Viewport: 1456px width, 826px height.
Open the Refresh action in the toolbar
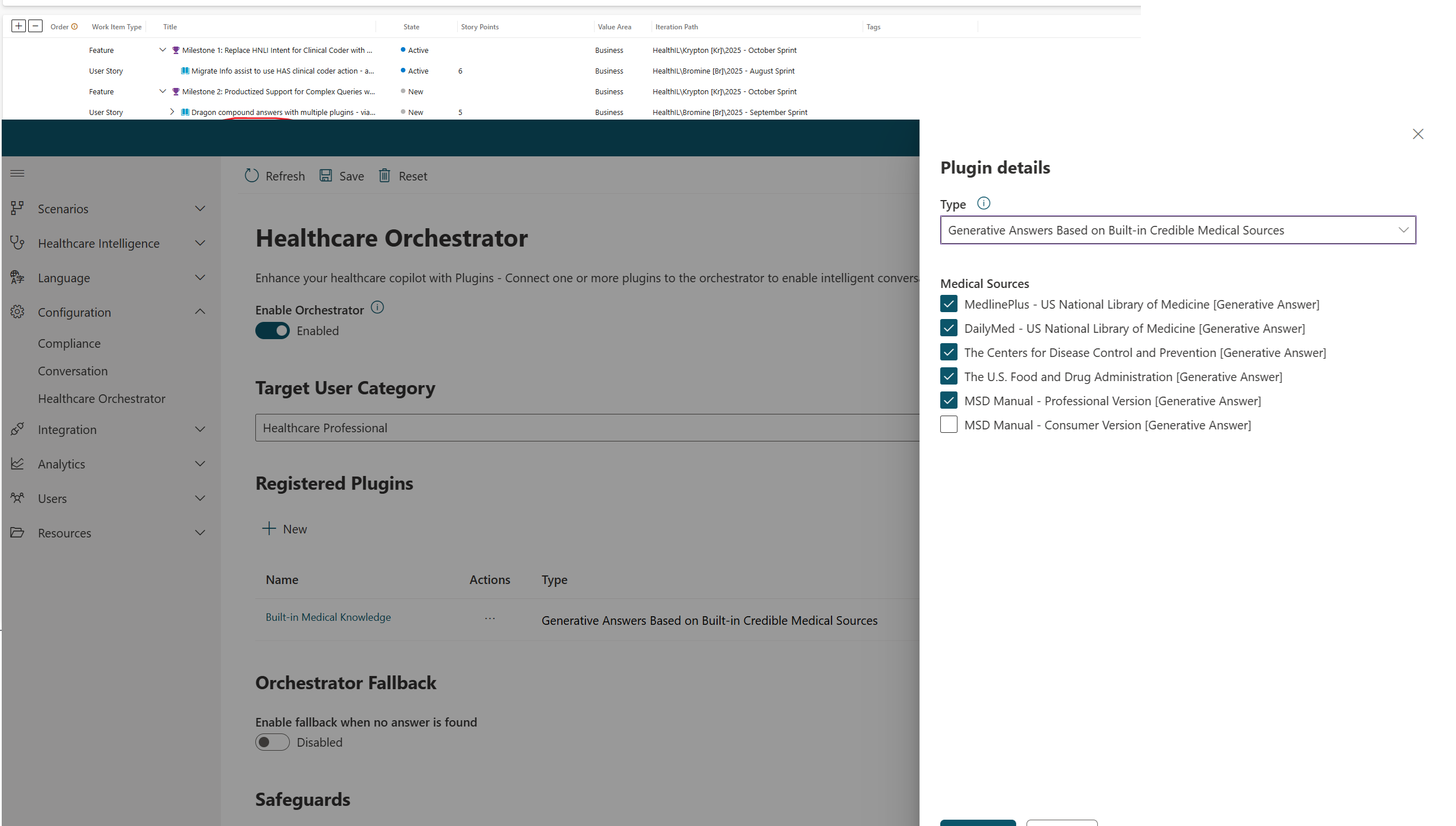[x=275, y=176]
